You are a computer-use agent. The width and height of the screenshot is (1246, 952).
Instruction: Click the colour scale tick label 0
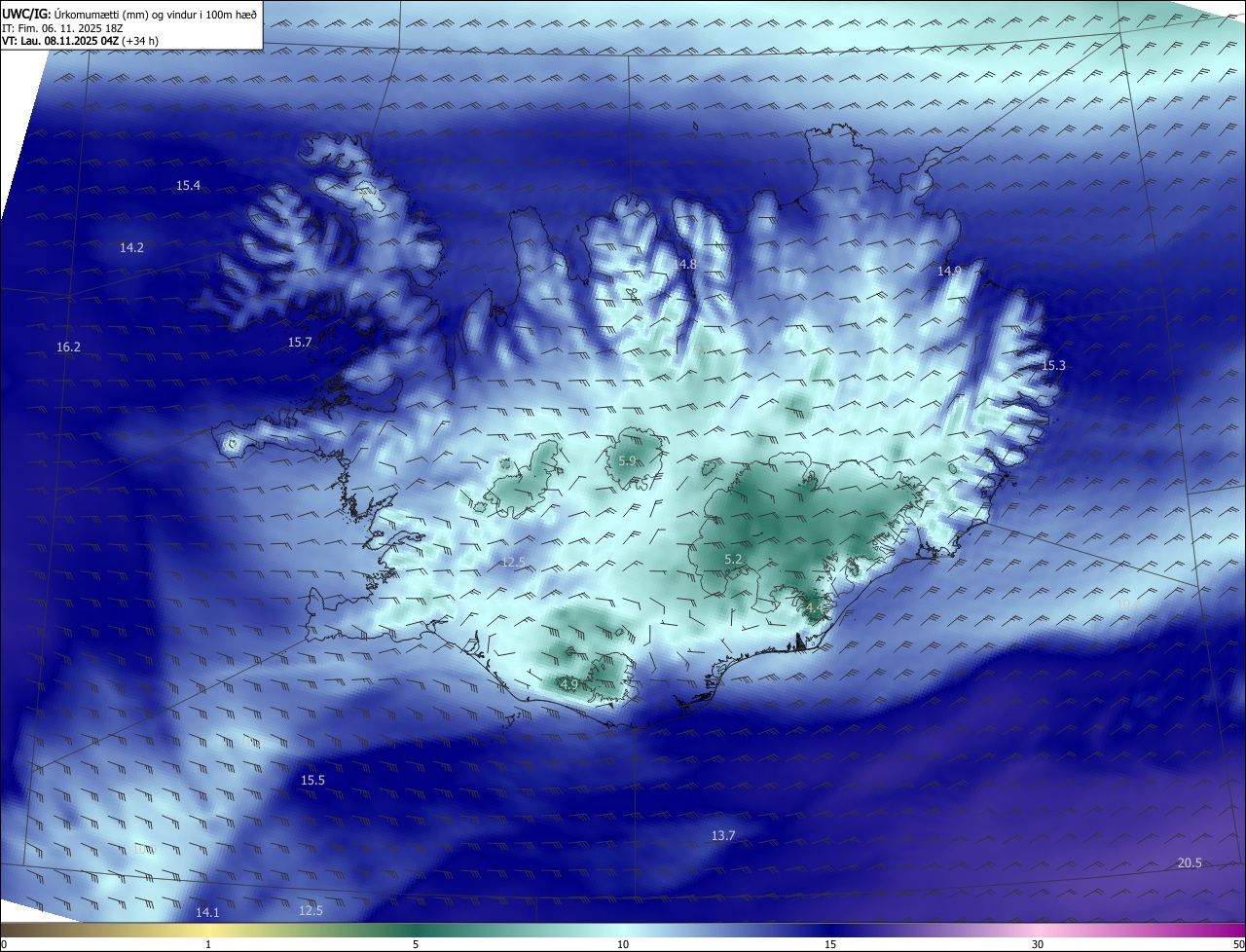(x=3, y=944)
